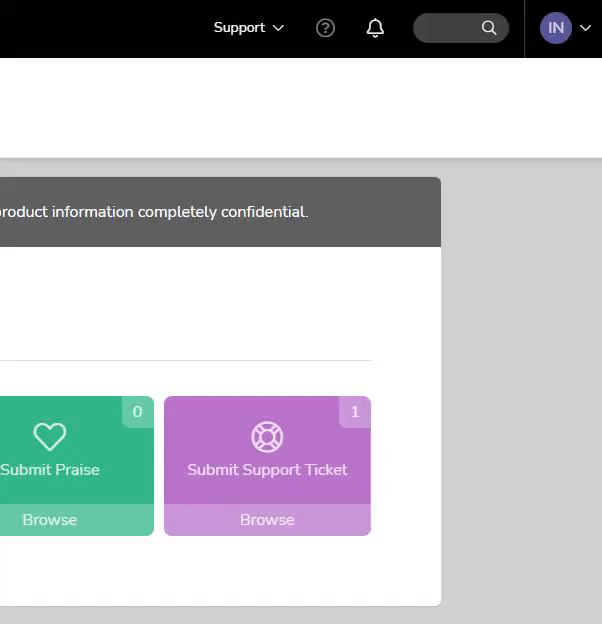Open the Support menu label
This screenshot has width=602, height=624.
[x=239, y=27]
